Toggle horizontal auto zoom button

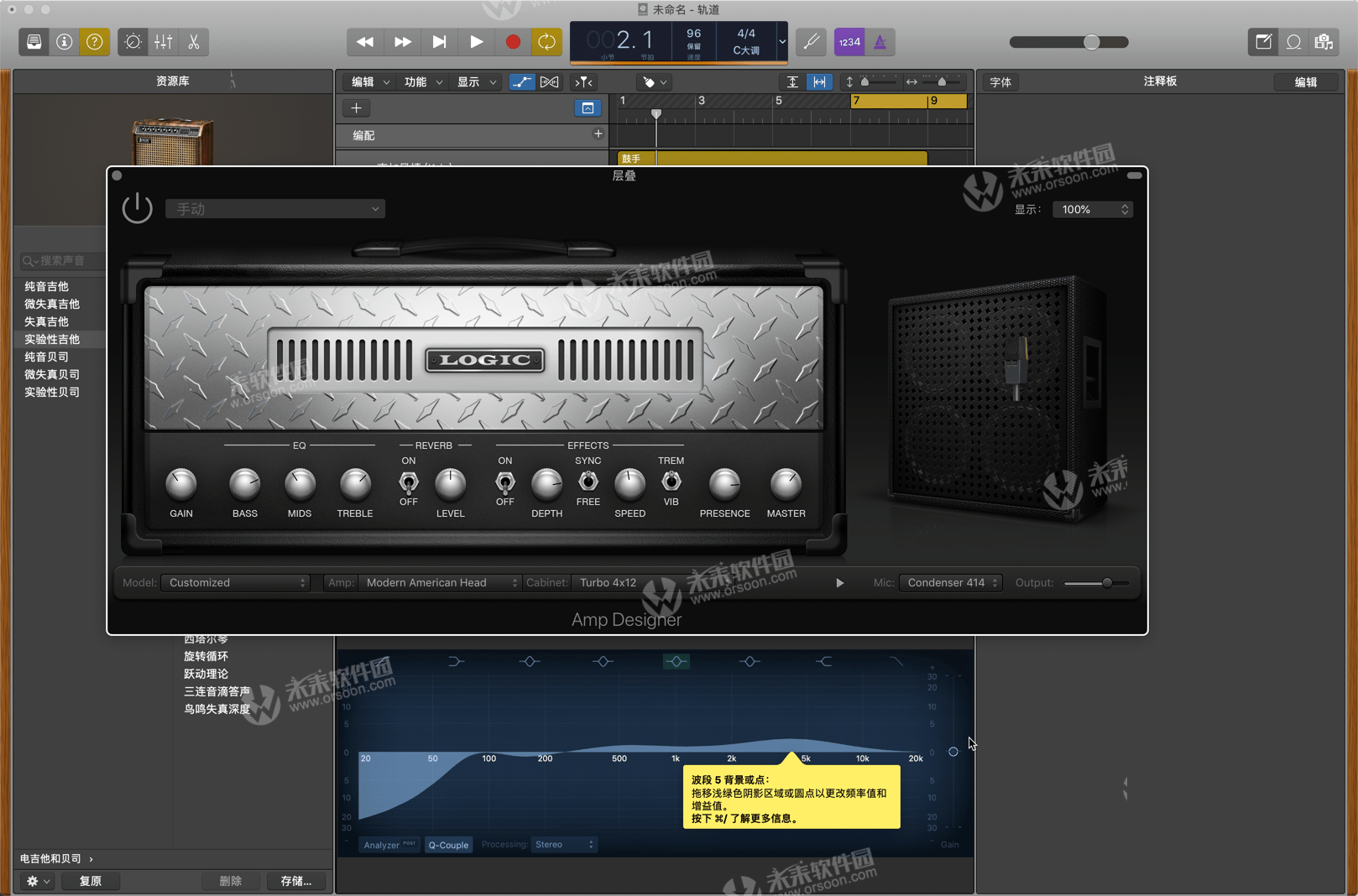819,82
